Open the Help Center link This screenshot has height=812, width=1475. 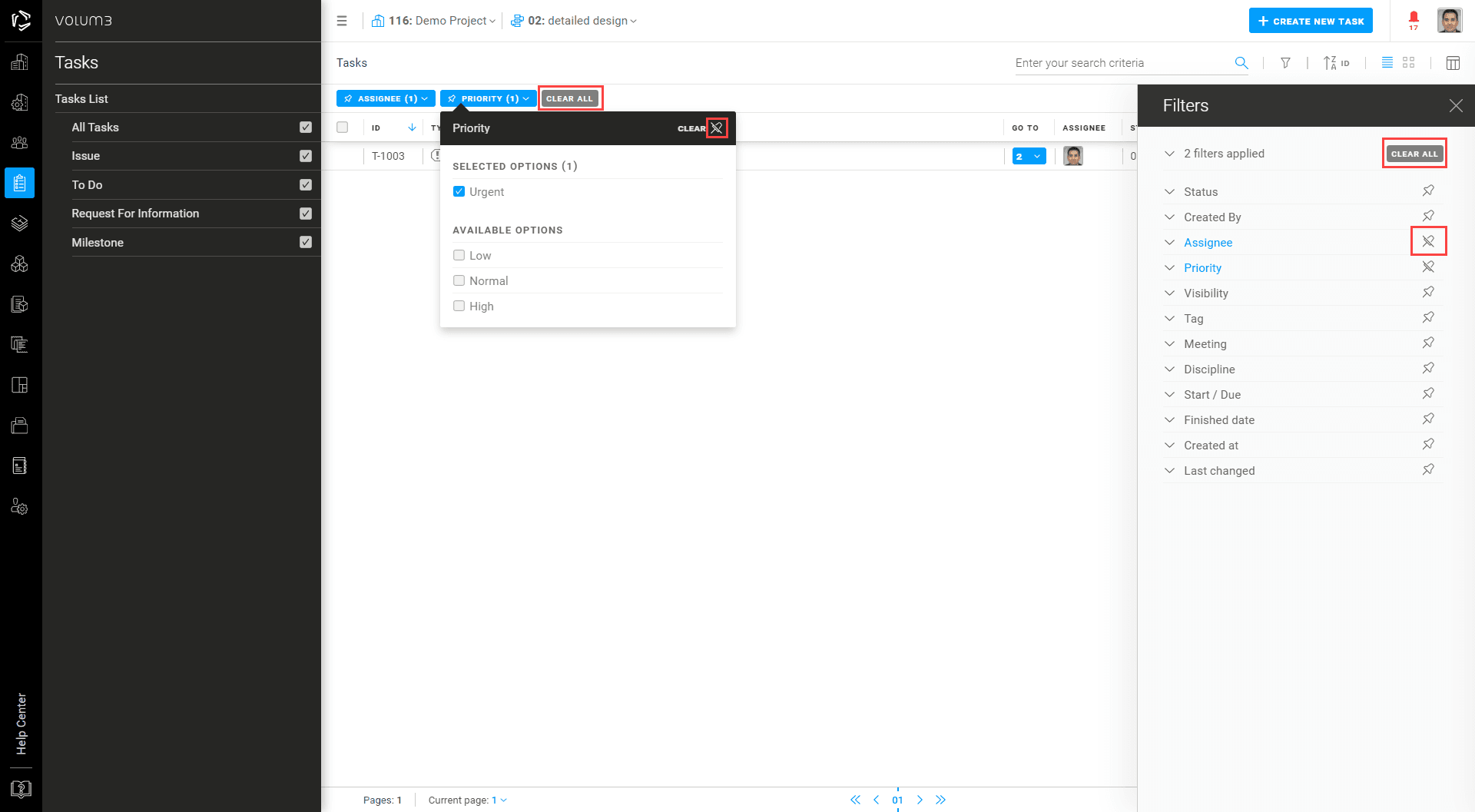coord(22,724)
